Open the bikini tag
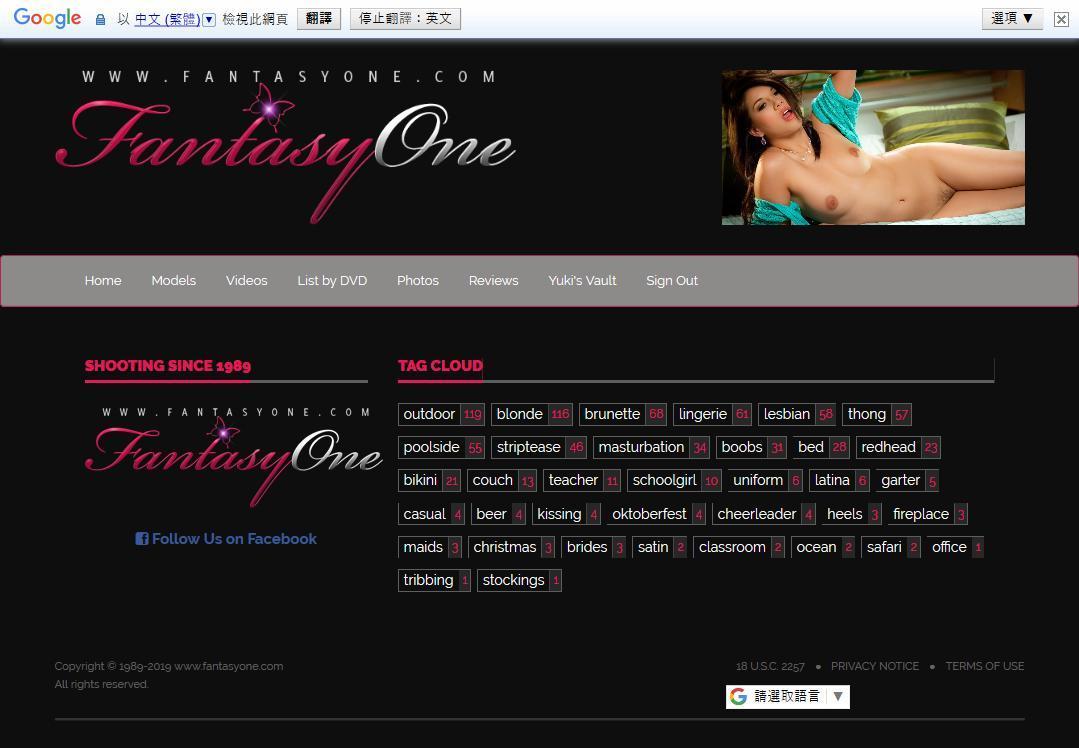Viewport: 1079px width, 748px height. point(429,480)
